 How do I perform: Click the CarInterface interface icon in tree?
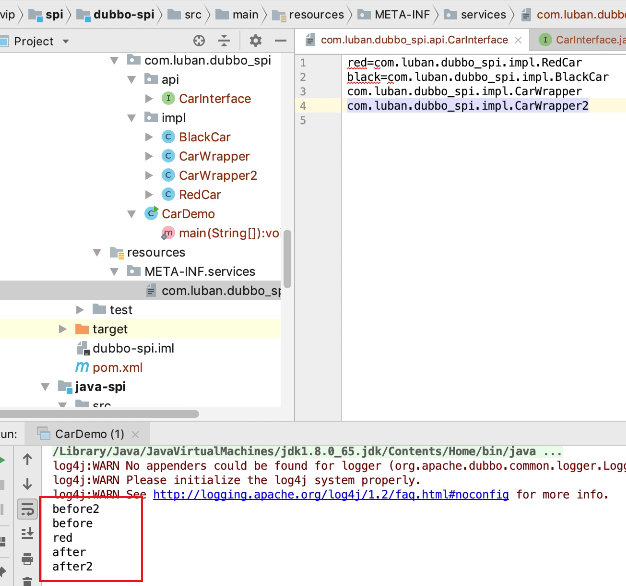(x=168, y=98)
